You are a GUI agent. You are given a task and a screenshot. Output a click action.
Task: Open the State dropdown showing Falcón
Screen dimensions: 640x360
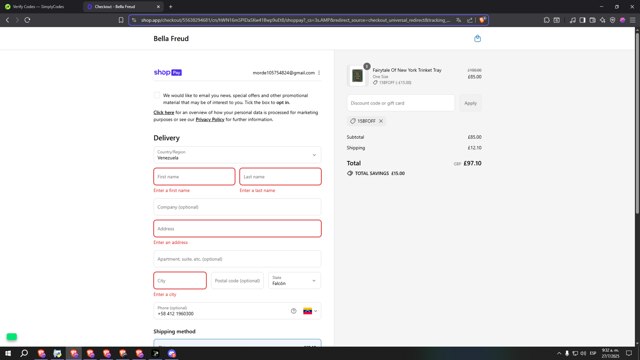click(x=294, y=280)
